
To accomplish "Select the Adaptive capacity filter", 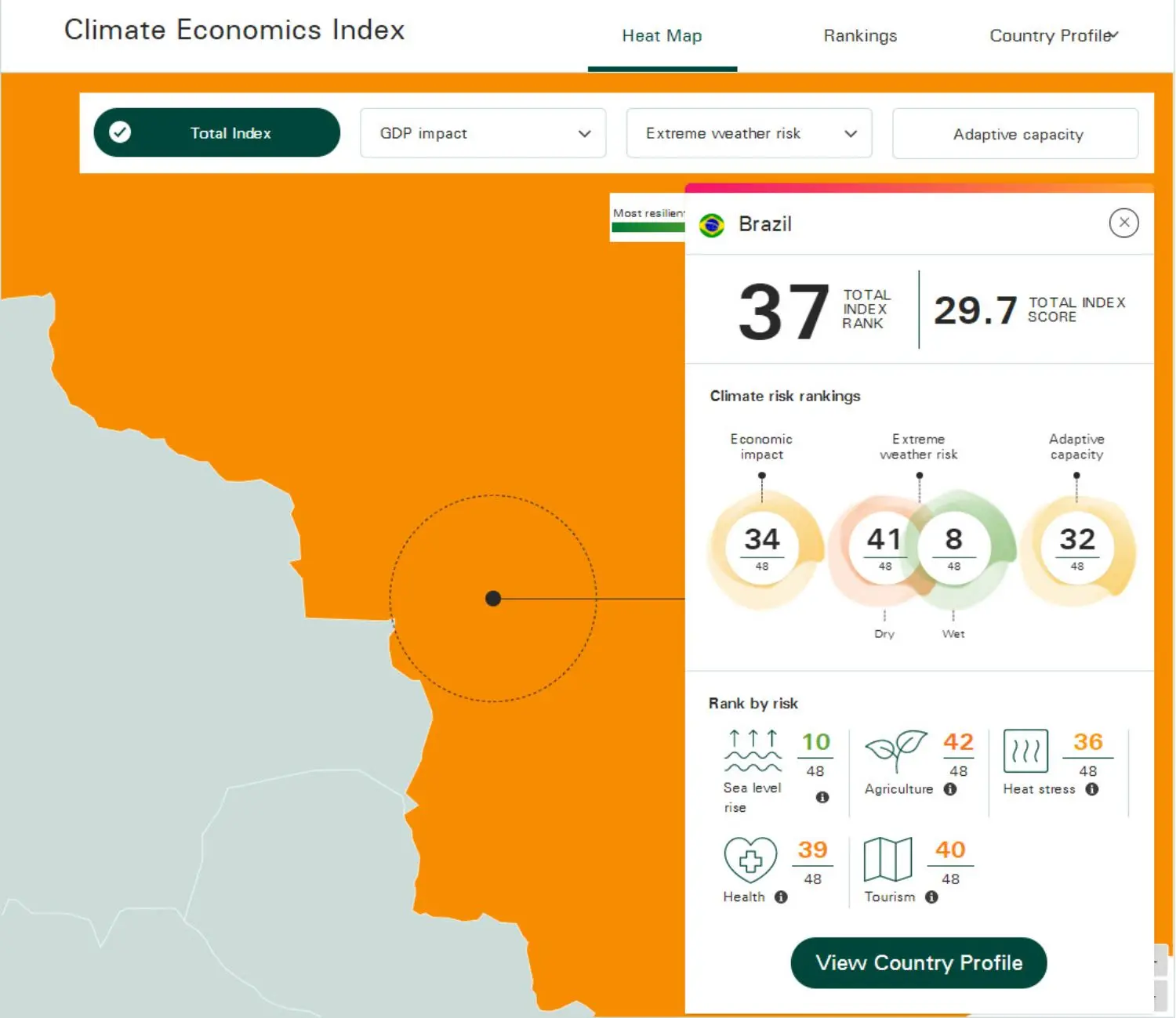I will (x=1015, y=134).
